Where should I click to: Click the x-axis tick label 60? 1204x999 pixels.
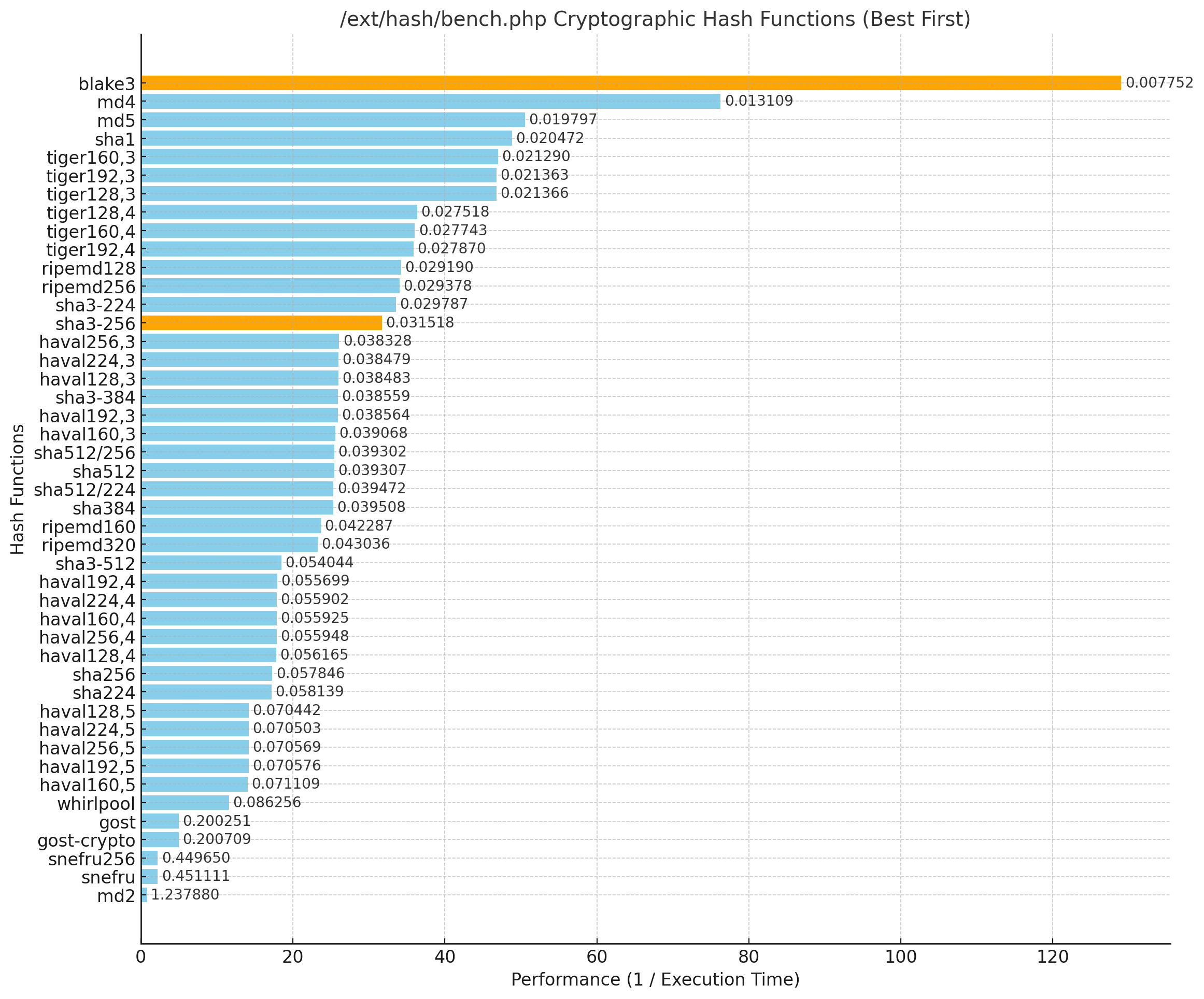coord(597,957)
